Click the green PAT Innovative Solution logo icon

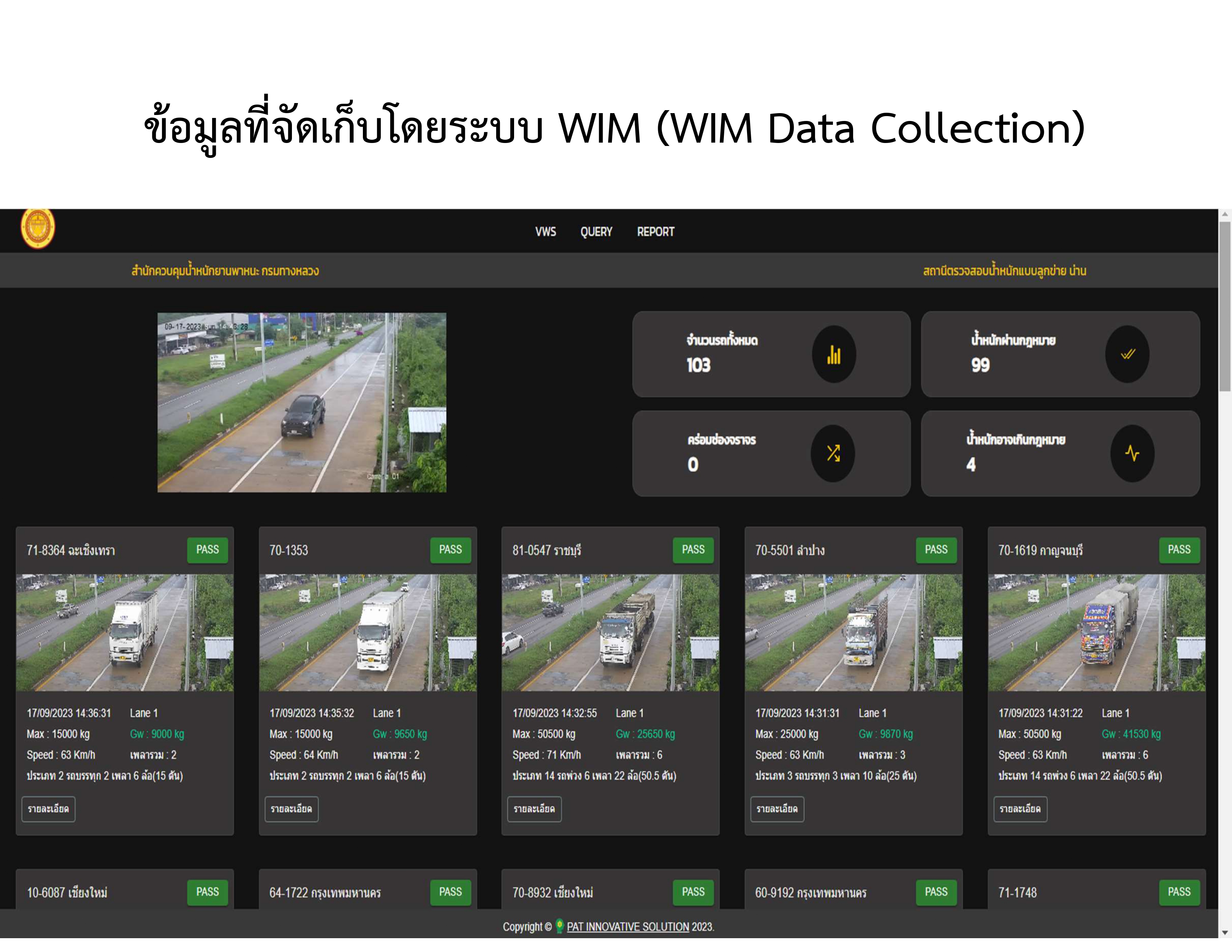[x=559, y=925]
